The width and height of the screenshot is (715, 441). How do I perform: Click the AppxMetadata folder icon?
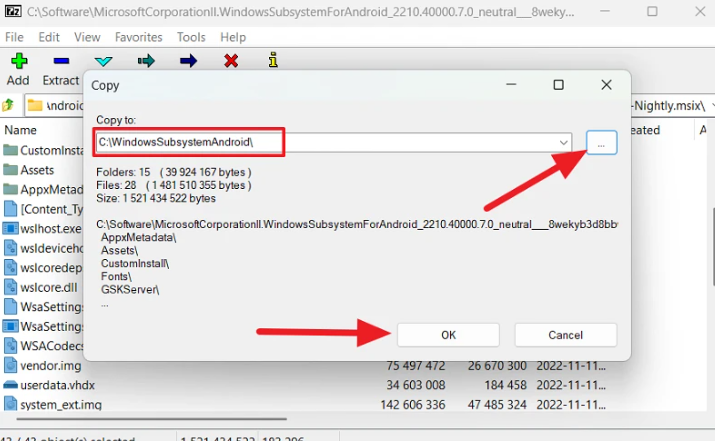point(10,189)
